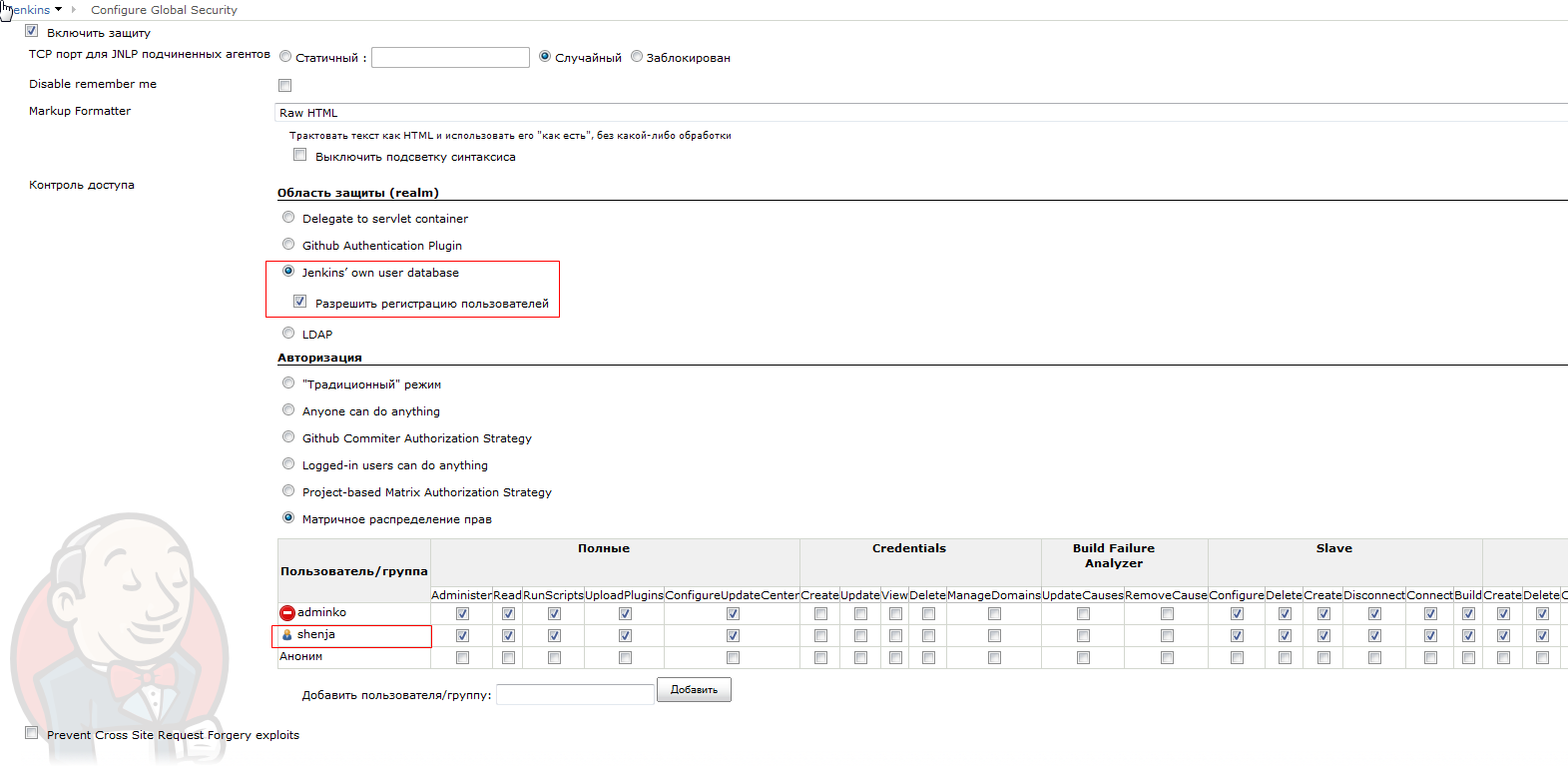Click the ManageDomains column header
This screenshot has height=768, width=1568.
coord(994,595)
